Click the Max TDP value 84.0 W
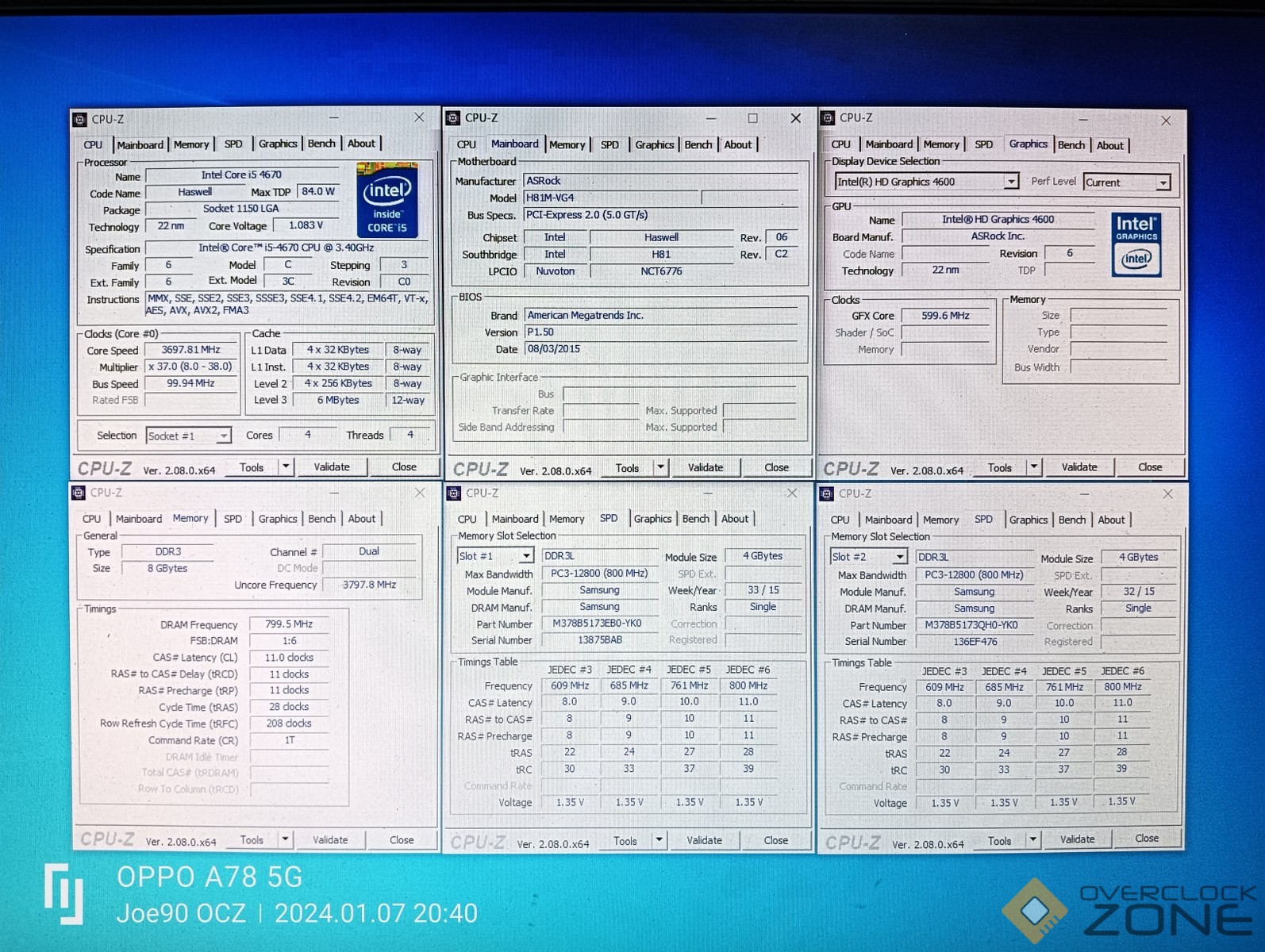This screenshot has width=1265, height=952. [x=317, y=191]
